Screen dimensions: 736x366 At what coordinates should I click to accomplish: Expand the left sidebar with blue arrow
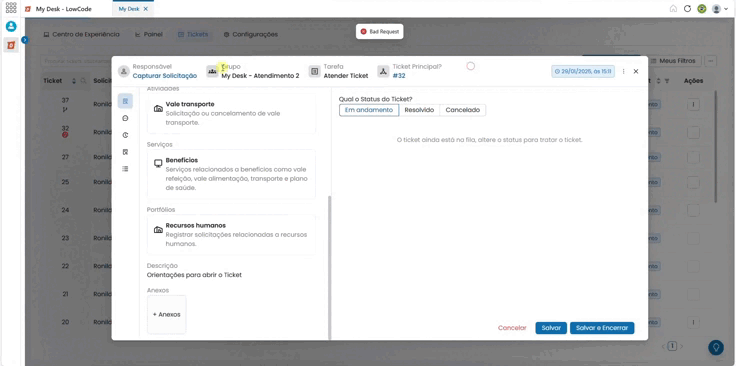[24, 40]
